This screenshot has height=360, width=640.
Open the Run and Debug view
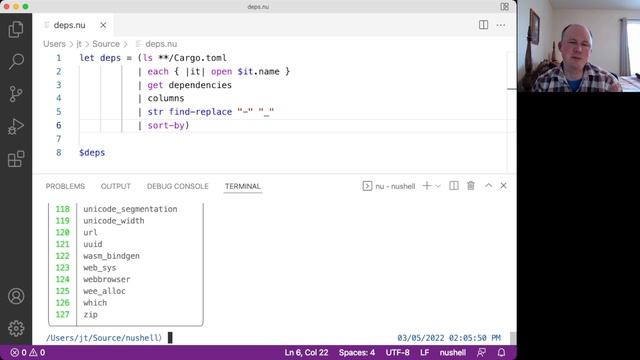16,127
